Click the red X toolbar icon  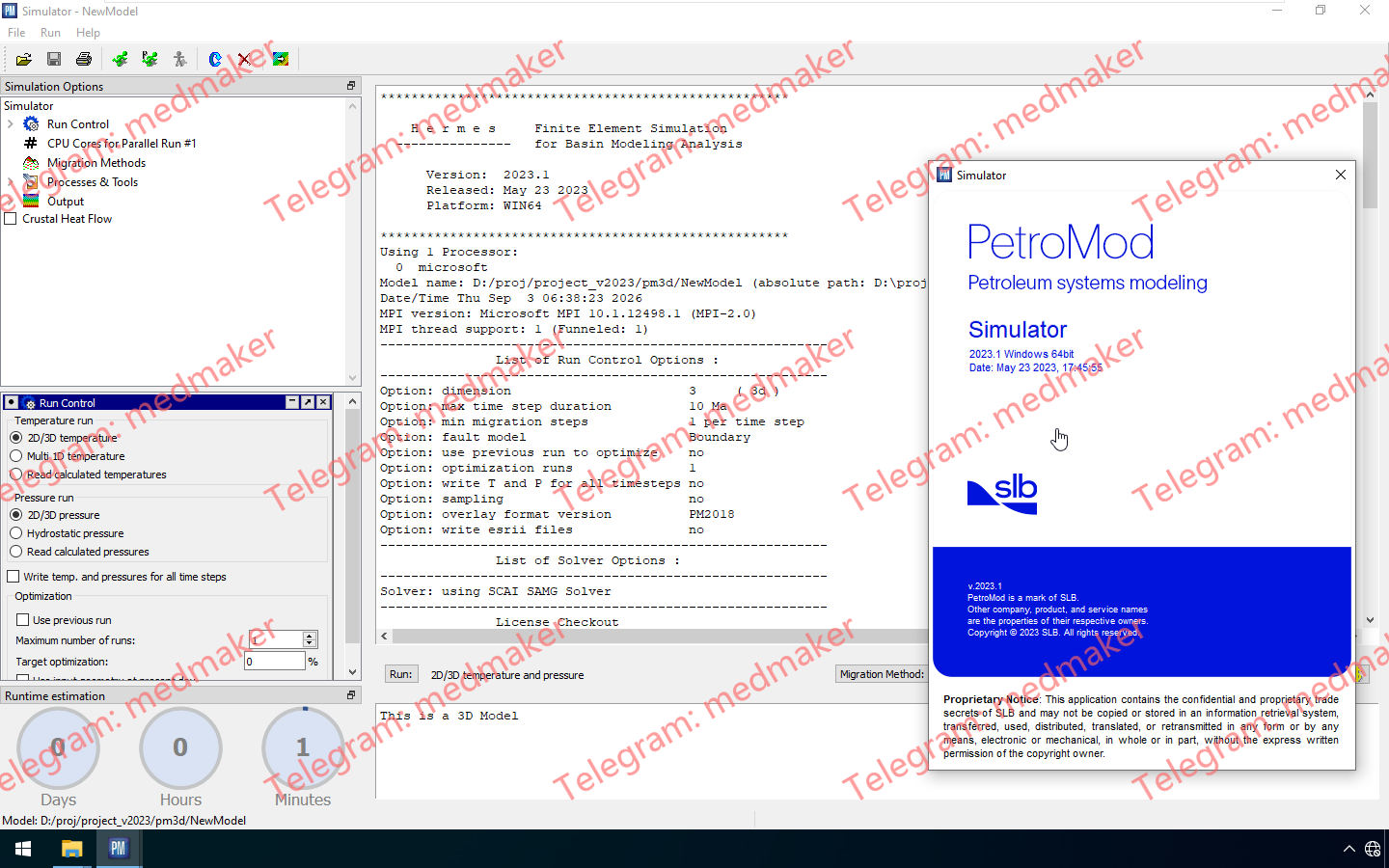click(245, 60)
